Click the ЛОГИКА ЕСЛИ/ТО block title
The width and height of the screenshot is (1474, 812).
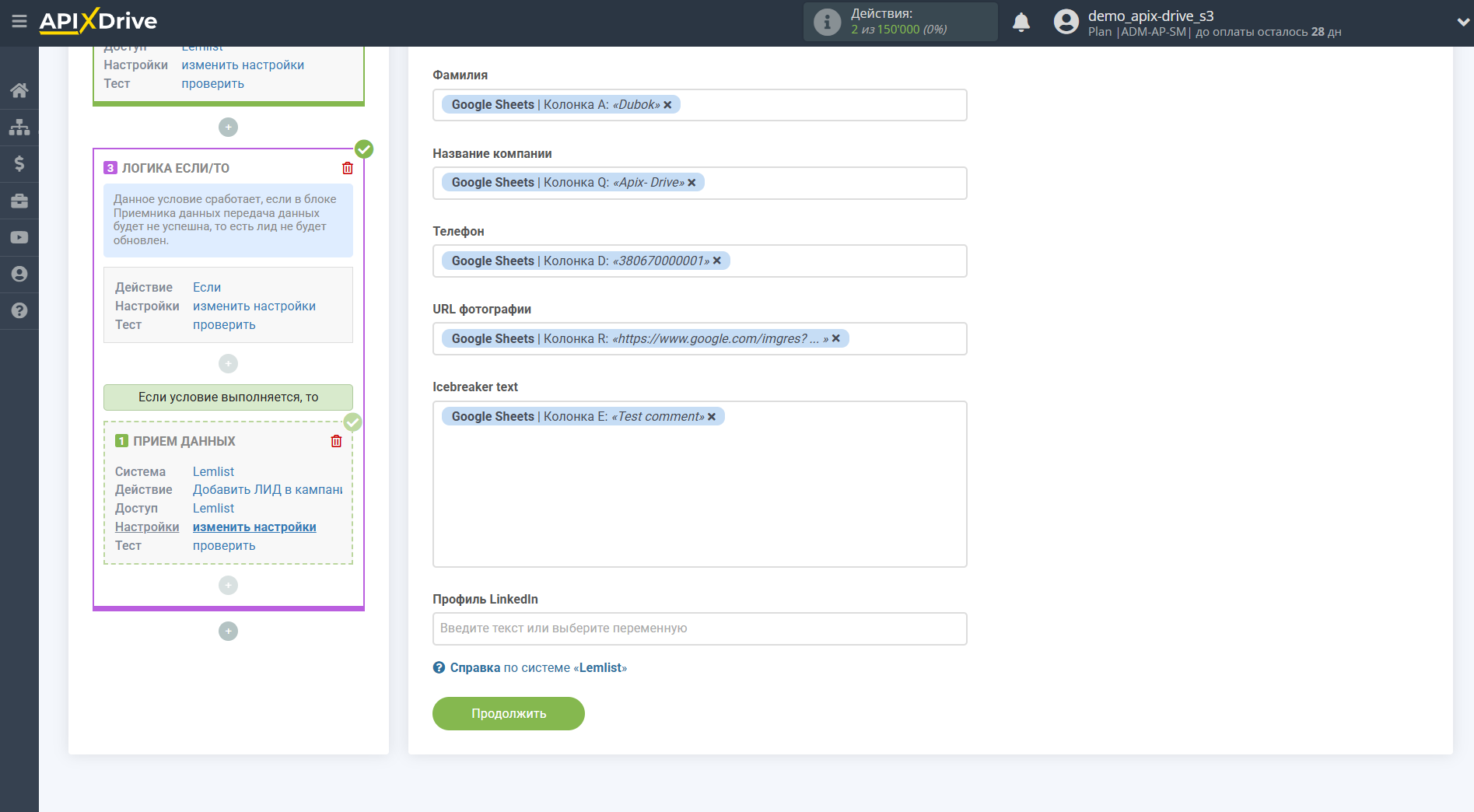(176, 168)
